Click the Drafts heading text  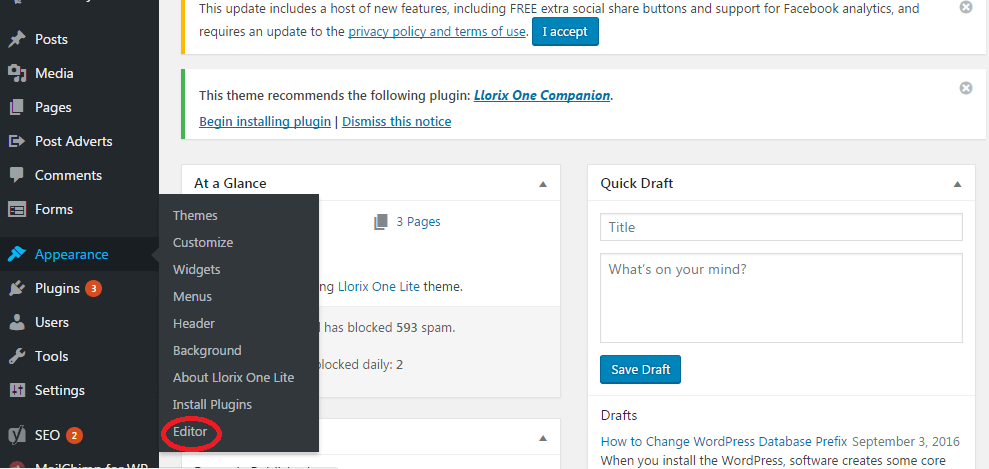[619, 415]
